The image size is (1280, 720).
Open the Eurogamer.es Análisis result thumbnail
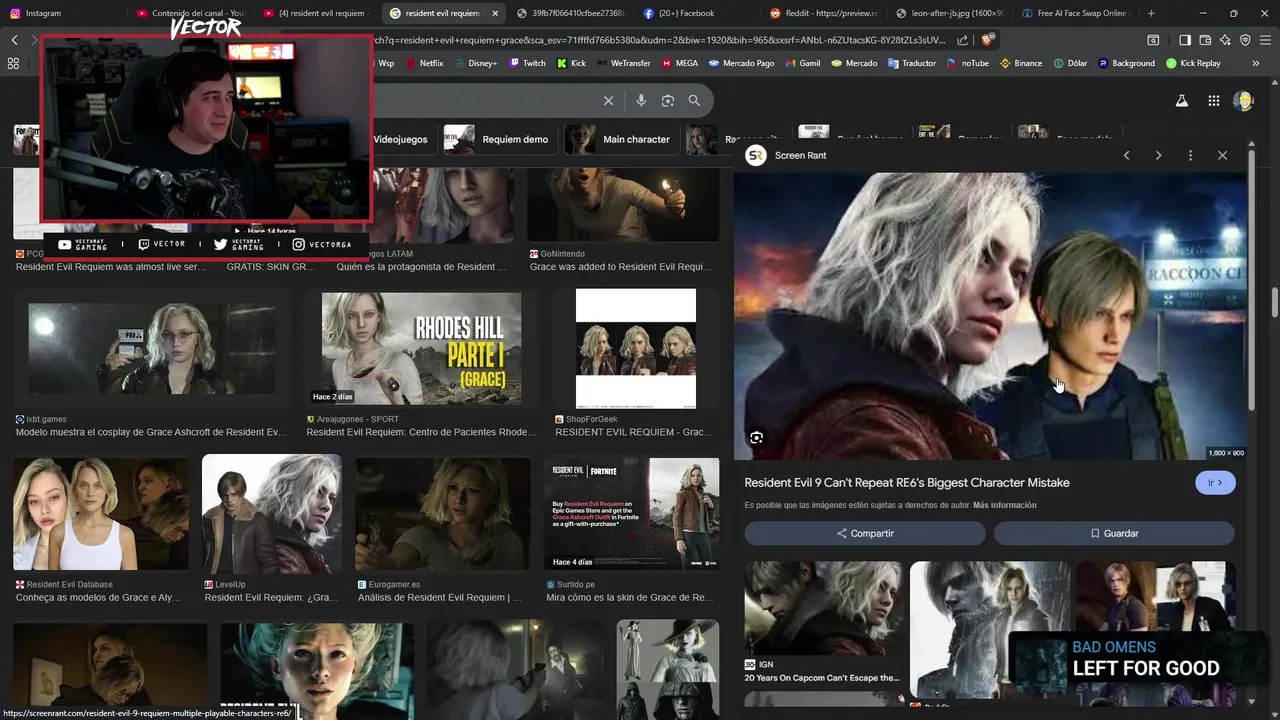coord(442,514)
